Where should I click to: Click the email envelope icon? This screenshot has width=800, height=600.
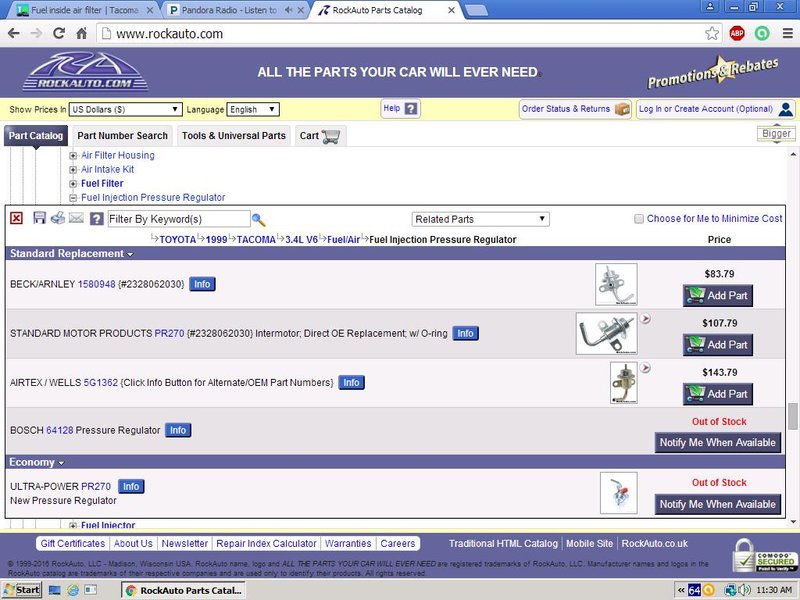(x=76, y=218)
